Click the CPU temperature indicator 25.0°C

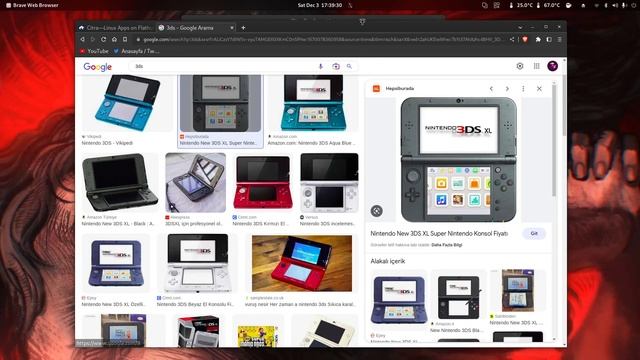click(521, 5)
